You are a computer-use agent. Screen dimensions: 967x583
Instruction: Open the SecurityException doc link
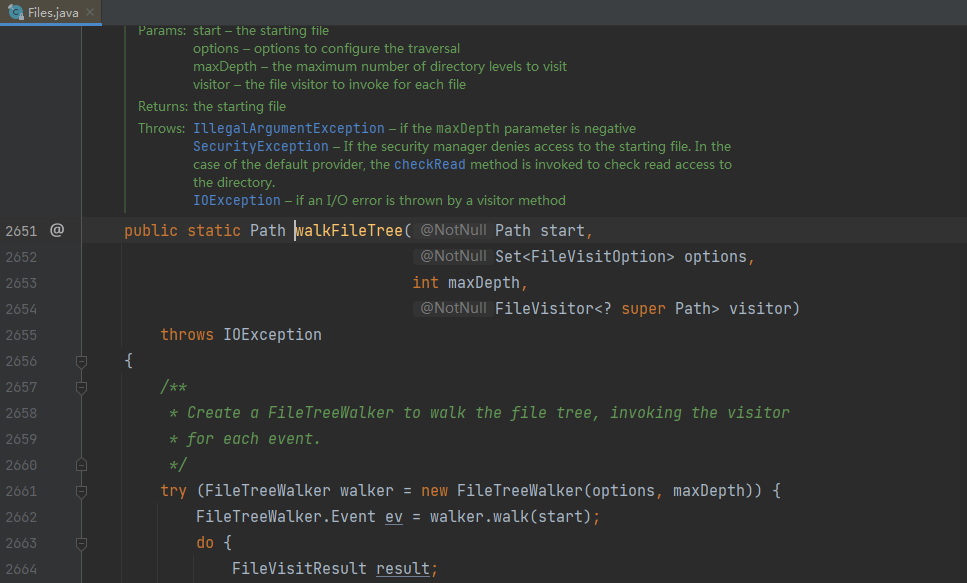tap(261, 146)
